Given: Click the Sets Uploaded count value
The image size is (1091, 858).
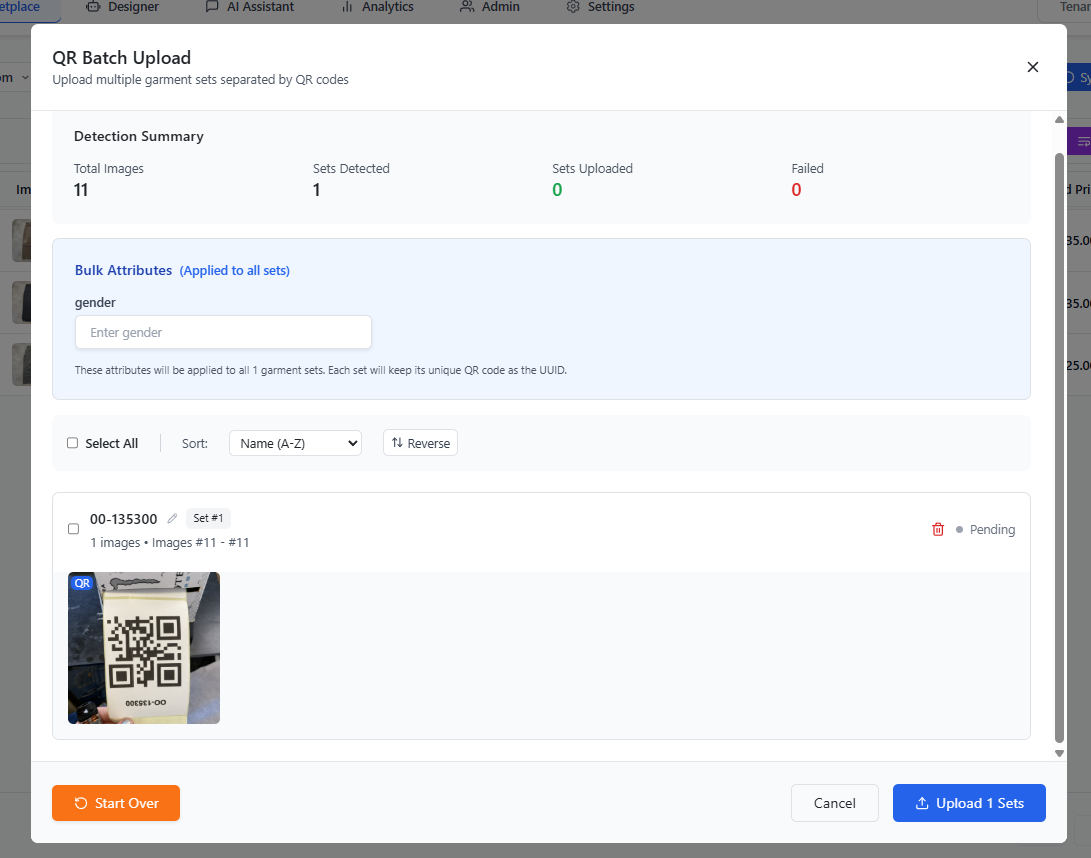Looking at the screenshot, I should click(557, 190).
